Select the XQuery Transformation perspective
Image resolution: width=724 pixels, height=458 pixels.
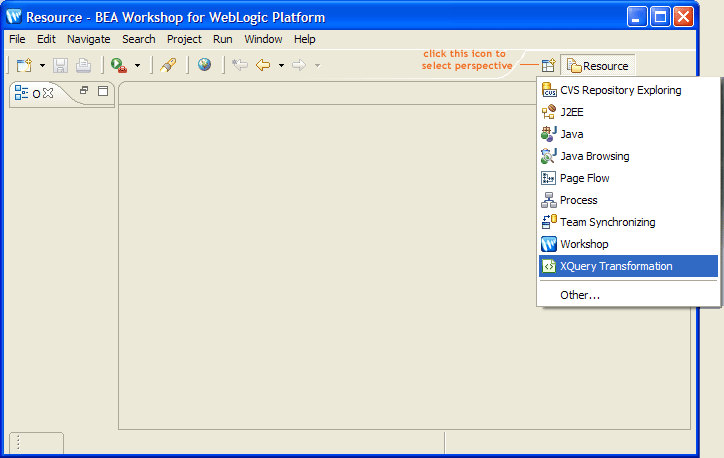[x=628, y=266]
